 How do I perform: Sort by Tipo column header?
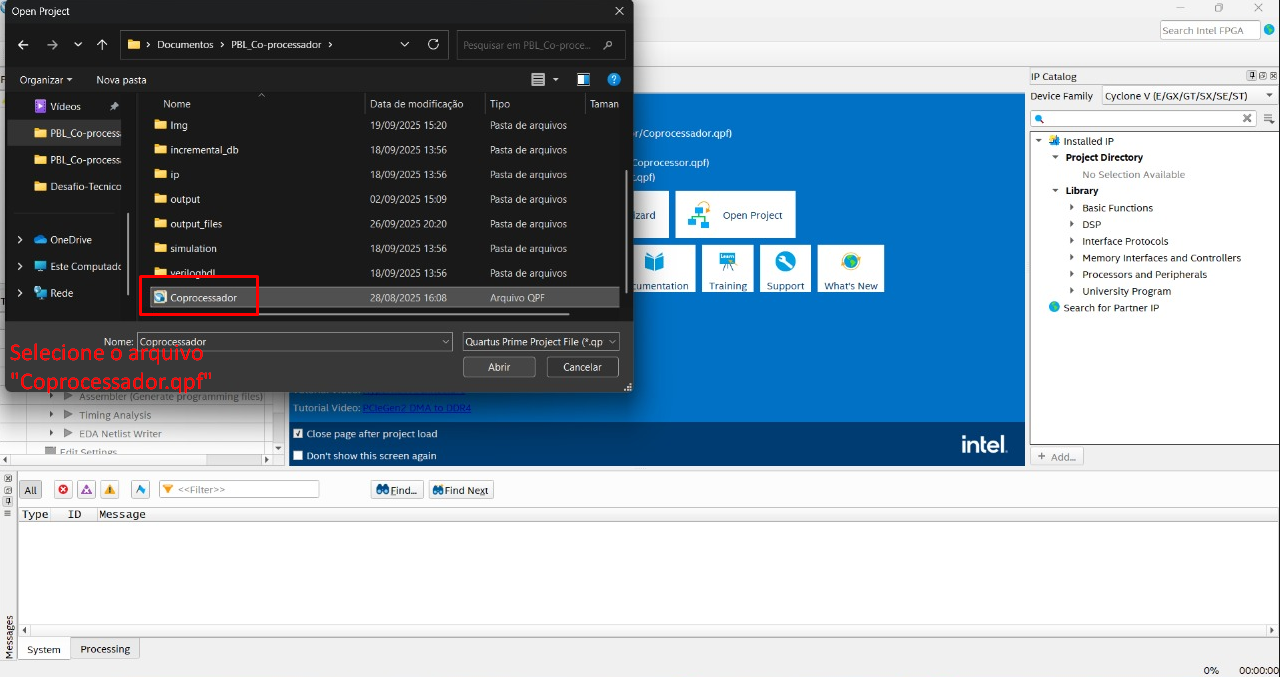tap(500, 104)
